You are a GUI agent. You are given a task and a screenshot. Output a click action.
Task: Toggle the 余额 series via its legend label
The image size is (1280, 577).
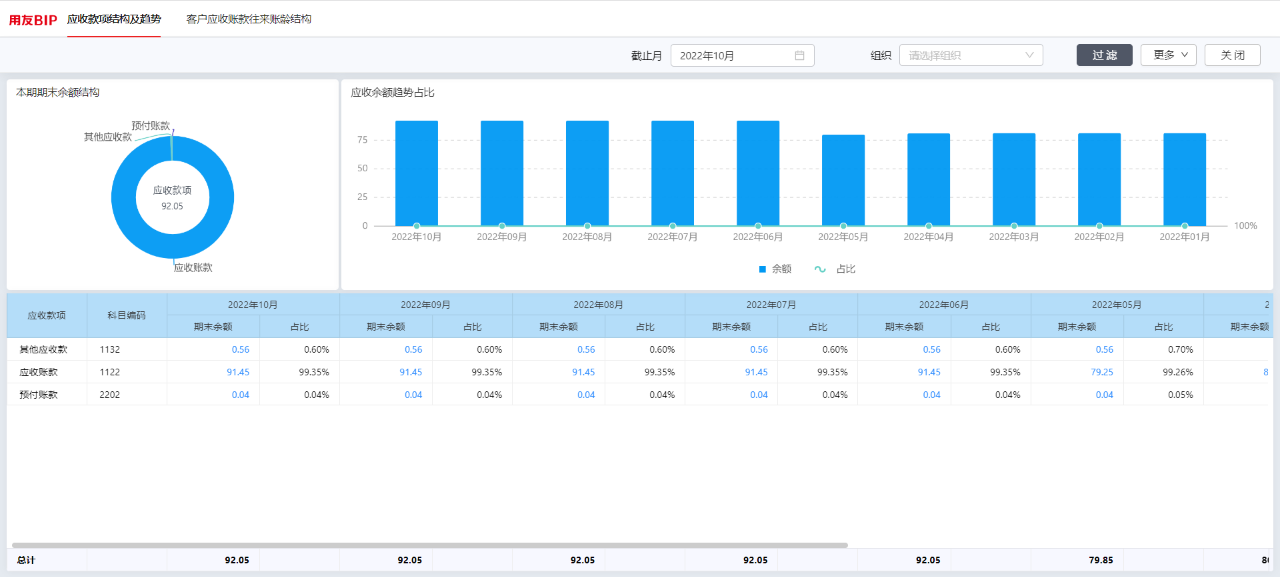[x=781, y=269]
